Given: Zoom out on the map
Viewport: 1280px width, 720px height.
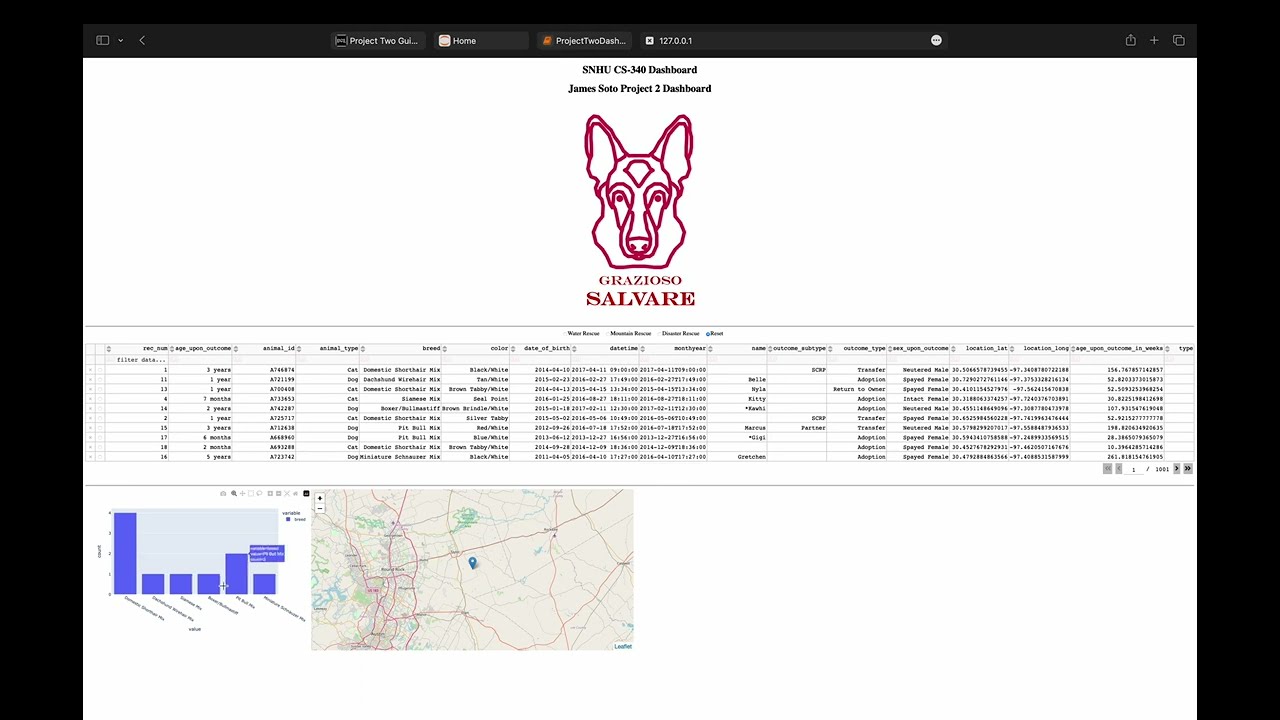Looking at the screenshot, I should [x=320, y=508].
